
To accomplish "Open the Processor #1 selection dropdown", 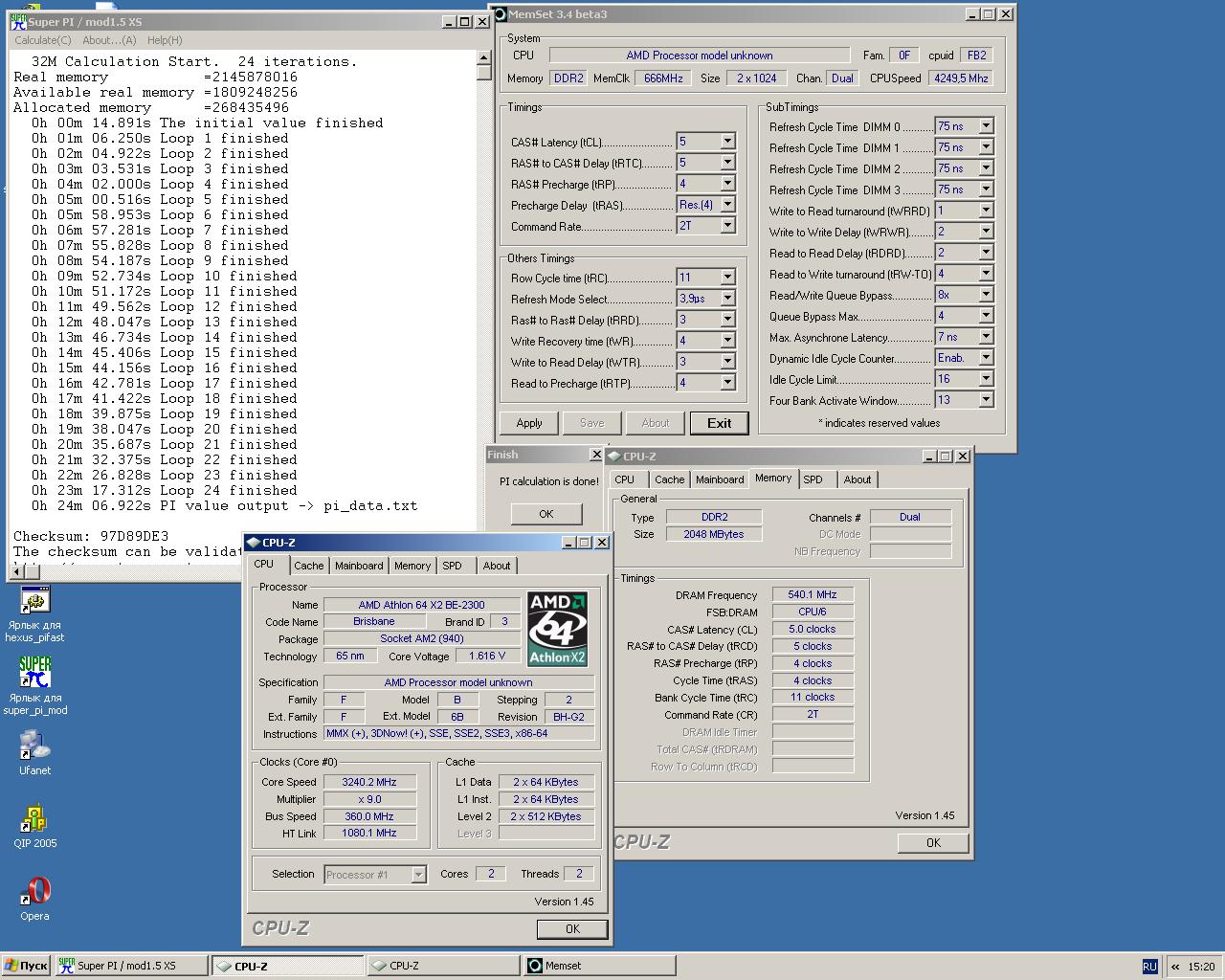I will [418, 875].
